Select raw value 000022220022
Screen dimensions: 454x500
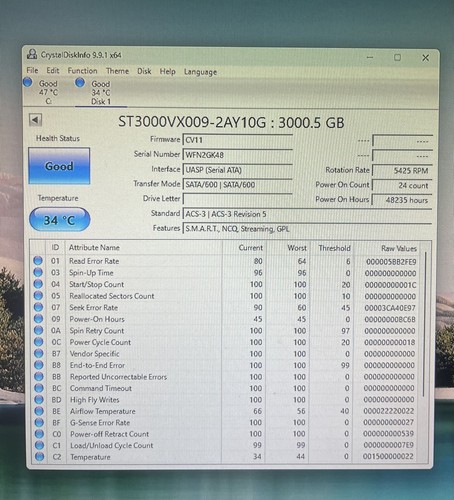tap(389, 411)
